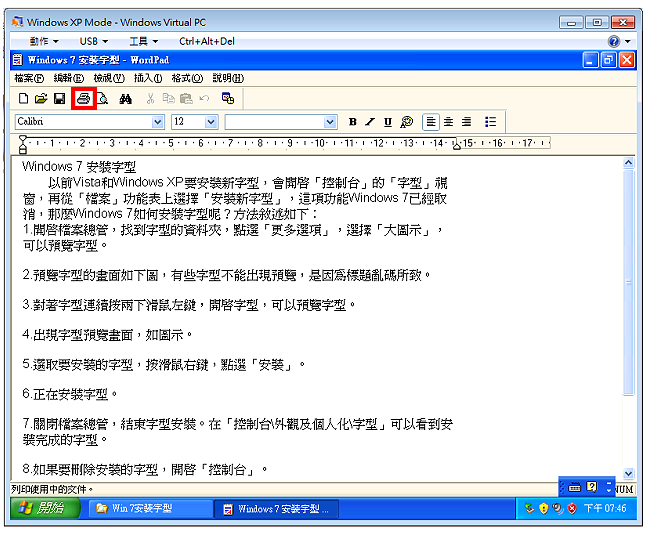The image size is (648, 533).
Task: Toggle bold formatting
Action: pos(353,122)
